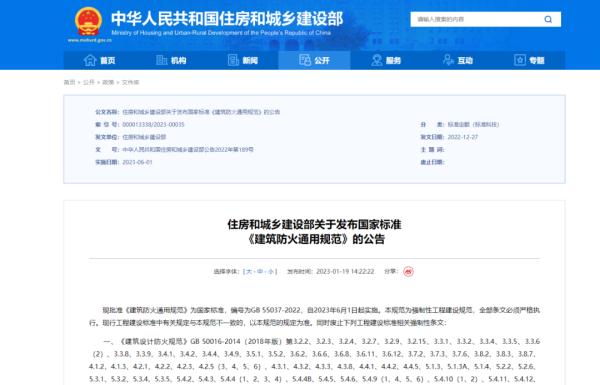Open the 互动 navigation tab
Image resolution: width=600 pixels, height=385 pixels.
458,60
